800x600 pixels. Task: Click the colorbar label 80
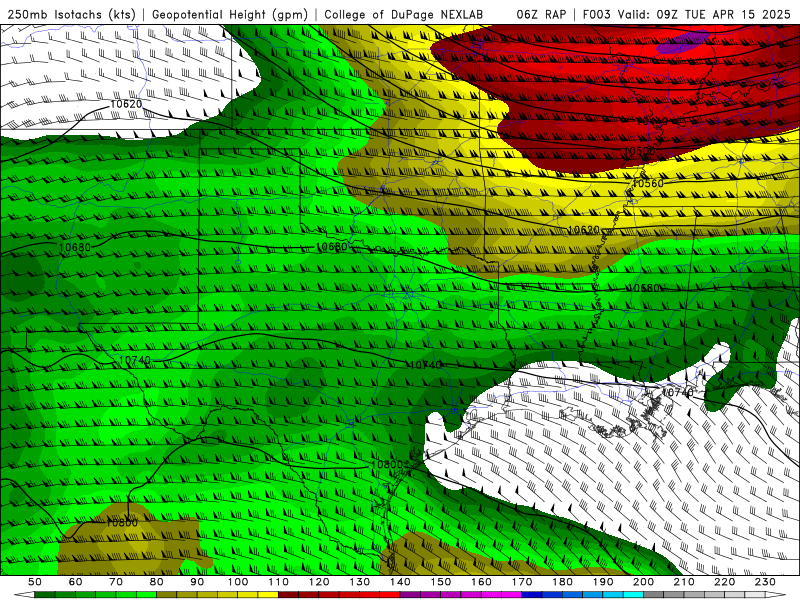156,582
